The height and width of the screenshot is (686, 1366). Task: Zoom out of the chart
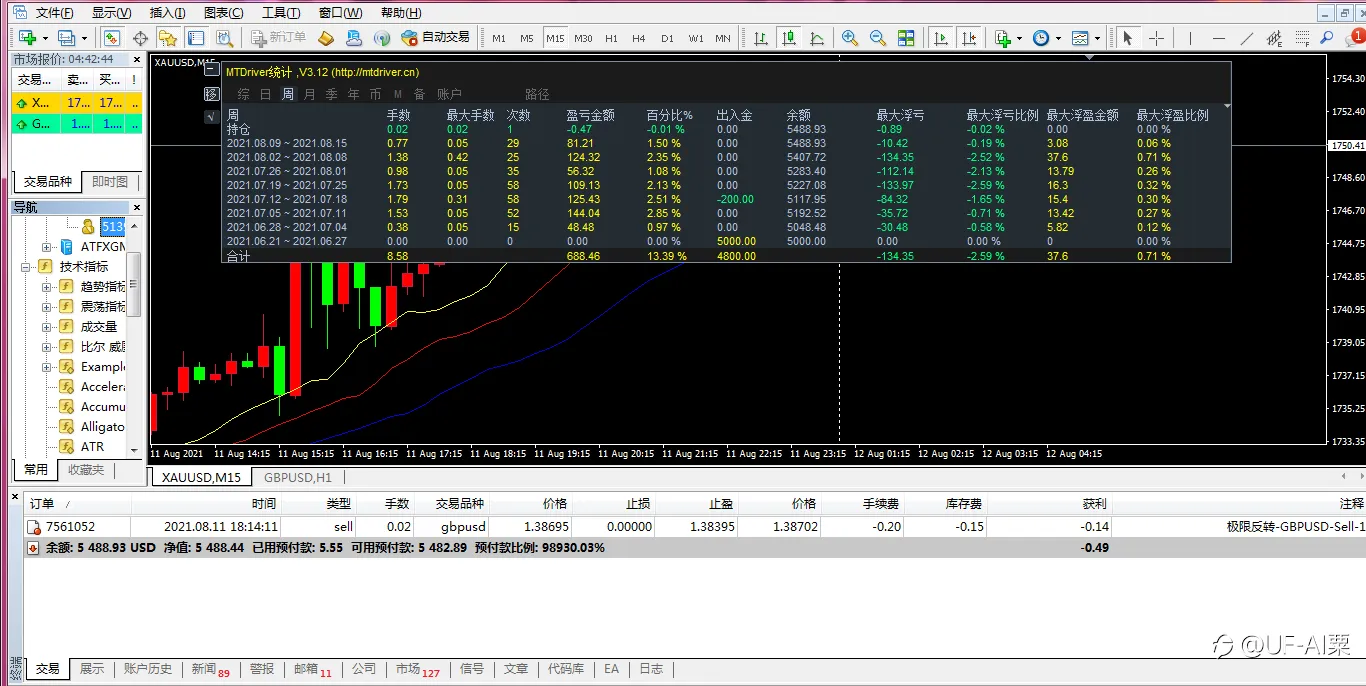878,38
